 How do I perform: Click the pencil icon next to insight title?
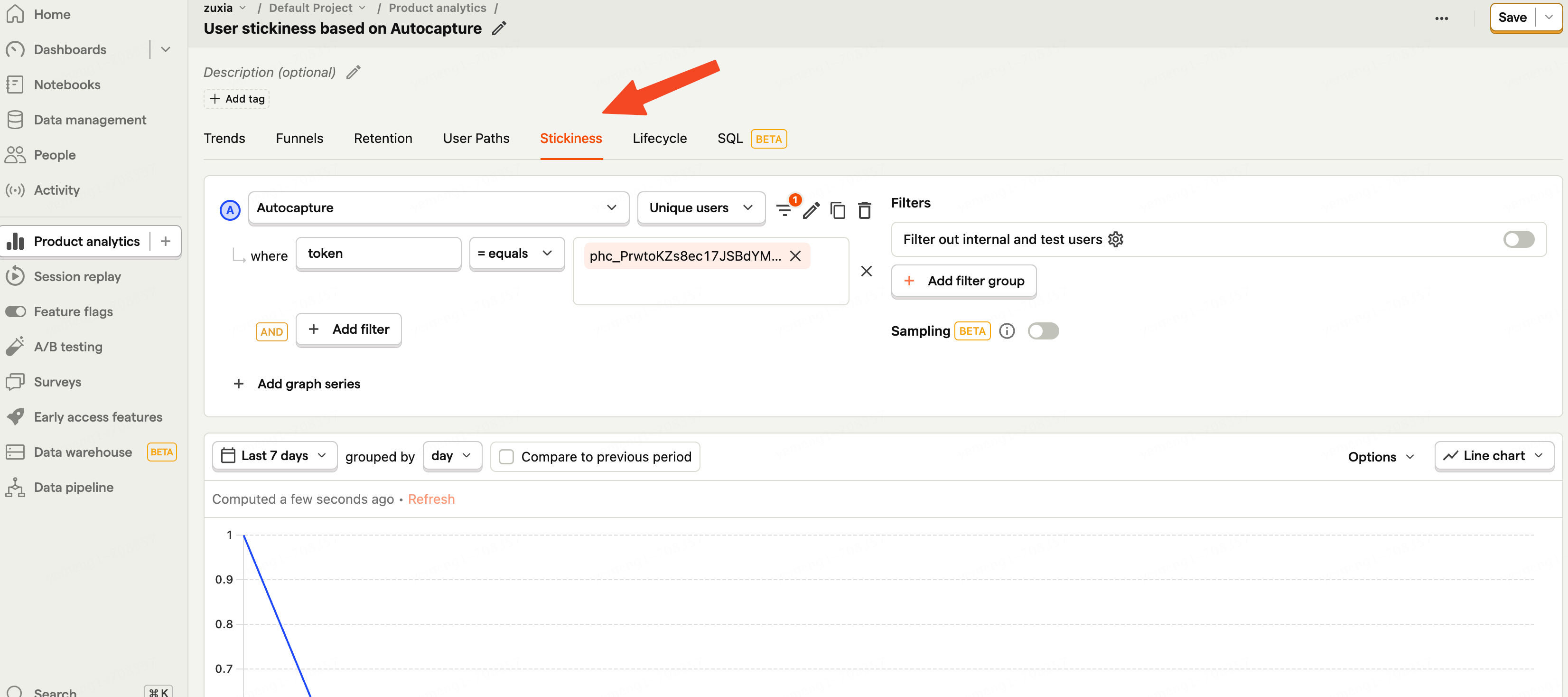click(499, 28)
